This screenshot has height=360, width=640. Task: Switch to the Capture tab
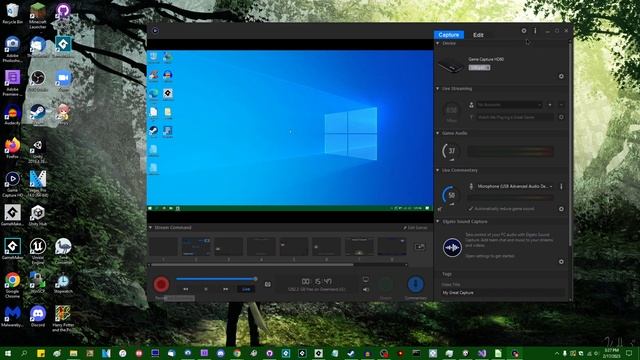click(449, 35)
